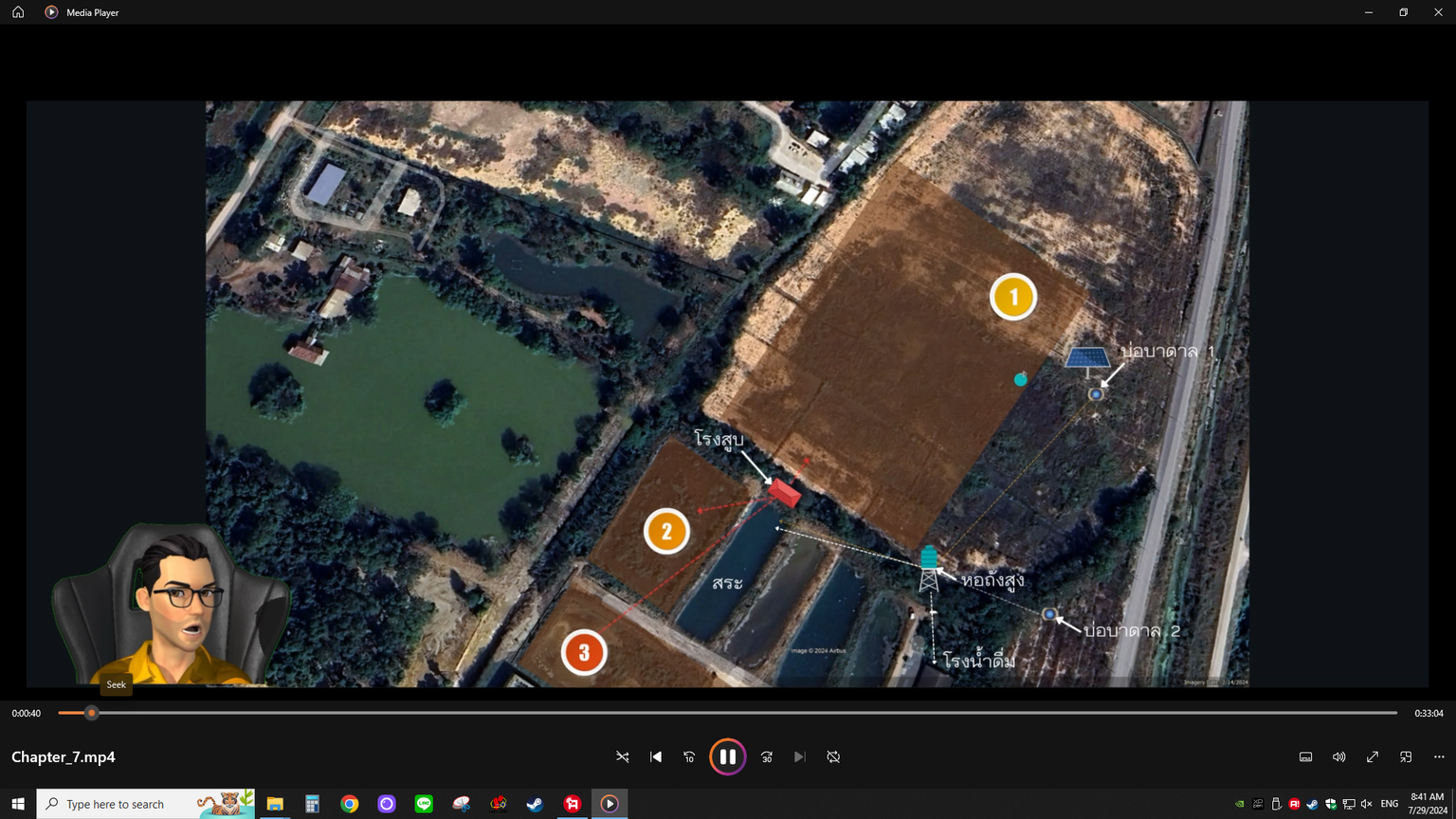Image resolution: width=1456 pixels, height=819 pixels.
Task: Go to previous track
Action: [x=656, y=756]
